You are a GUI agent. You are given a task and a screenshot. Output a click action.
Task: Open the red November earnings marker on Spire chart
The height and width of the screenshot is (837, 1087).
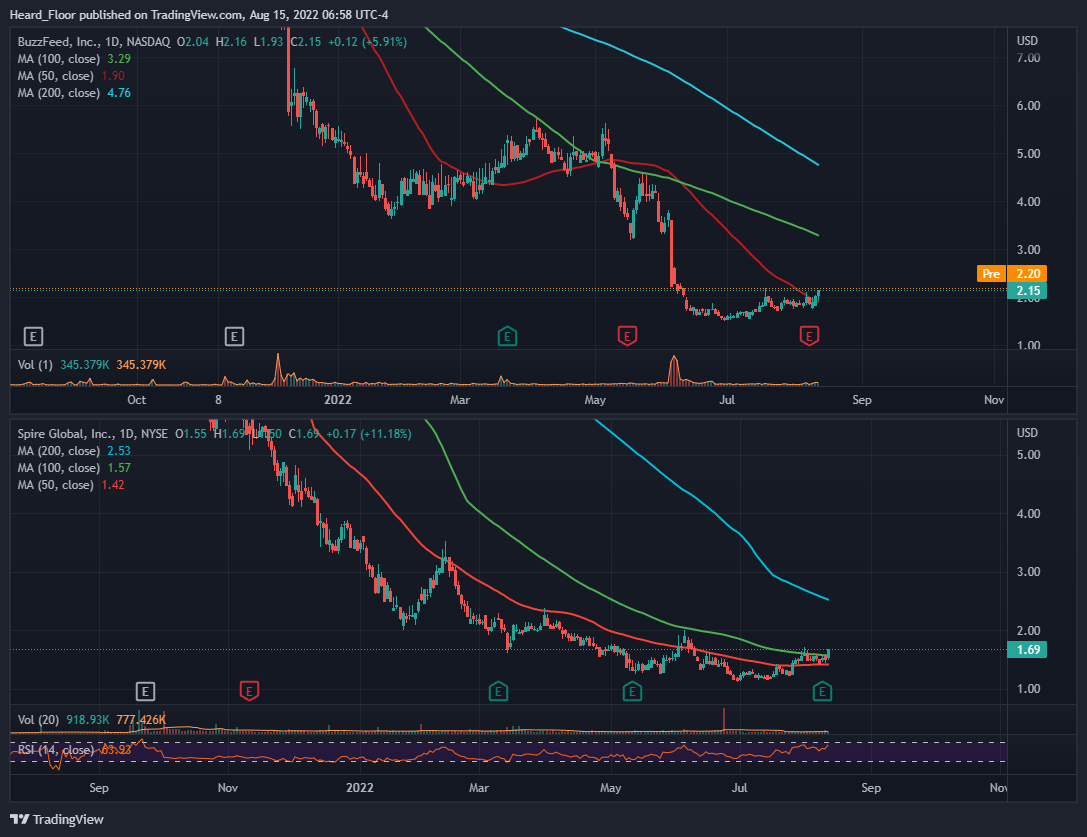(x=249, y=691)
